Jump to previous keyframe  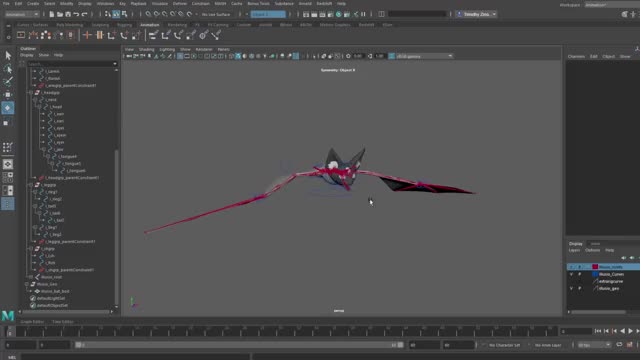615,331
